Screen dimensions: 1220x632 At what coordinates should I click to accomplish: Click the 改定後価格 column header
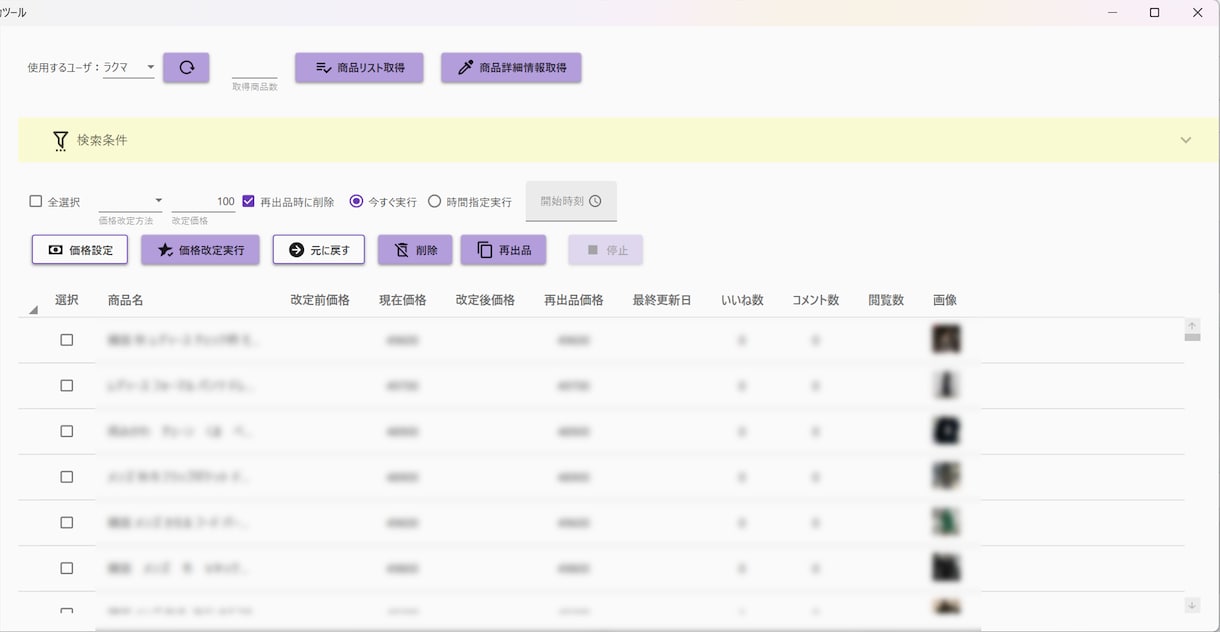[x=485, y=300]
